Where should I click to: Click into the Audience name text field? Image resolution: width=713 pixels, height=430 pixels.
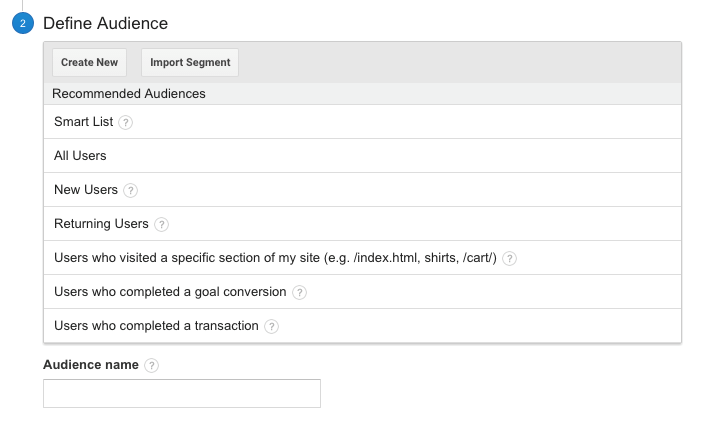coord(182,394)
